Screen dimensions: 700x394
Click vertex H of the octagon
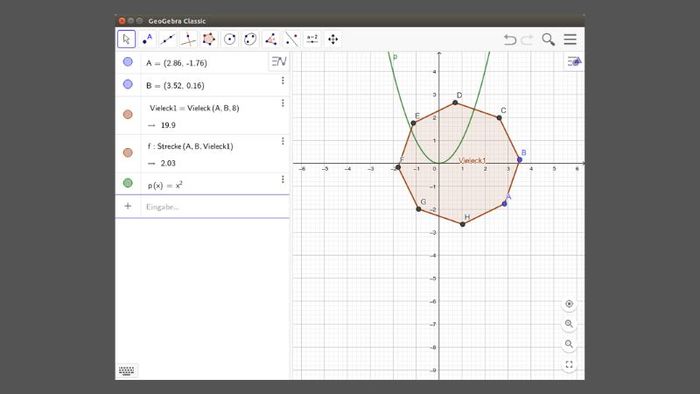click(462, 224)
